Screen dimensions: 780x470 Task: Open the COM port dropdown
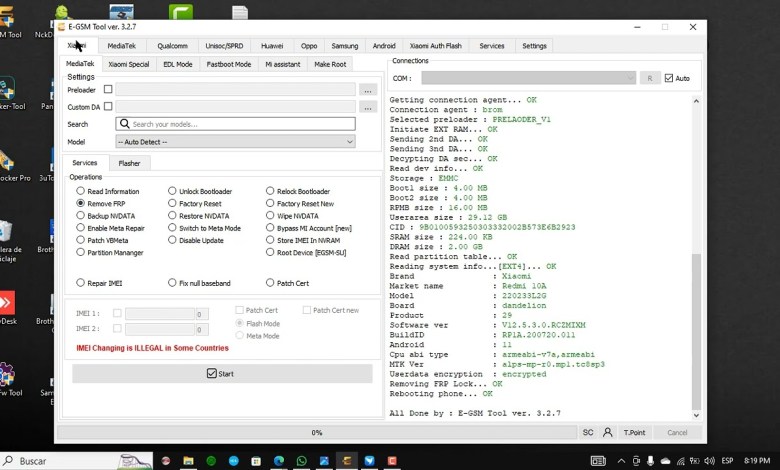[528, 78]
